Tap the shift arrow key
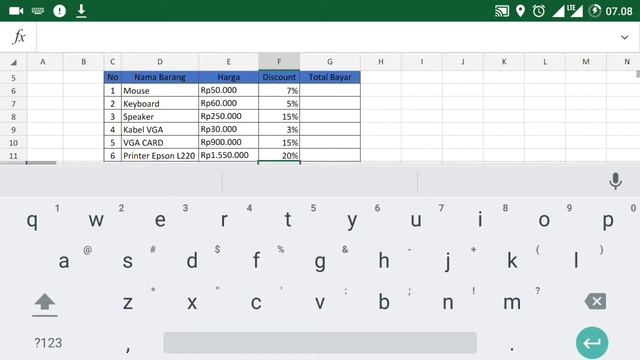This screenshot has height=360, width=640. 44,304
